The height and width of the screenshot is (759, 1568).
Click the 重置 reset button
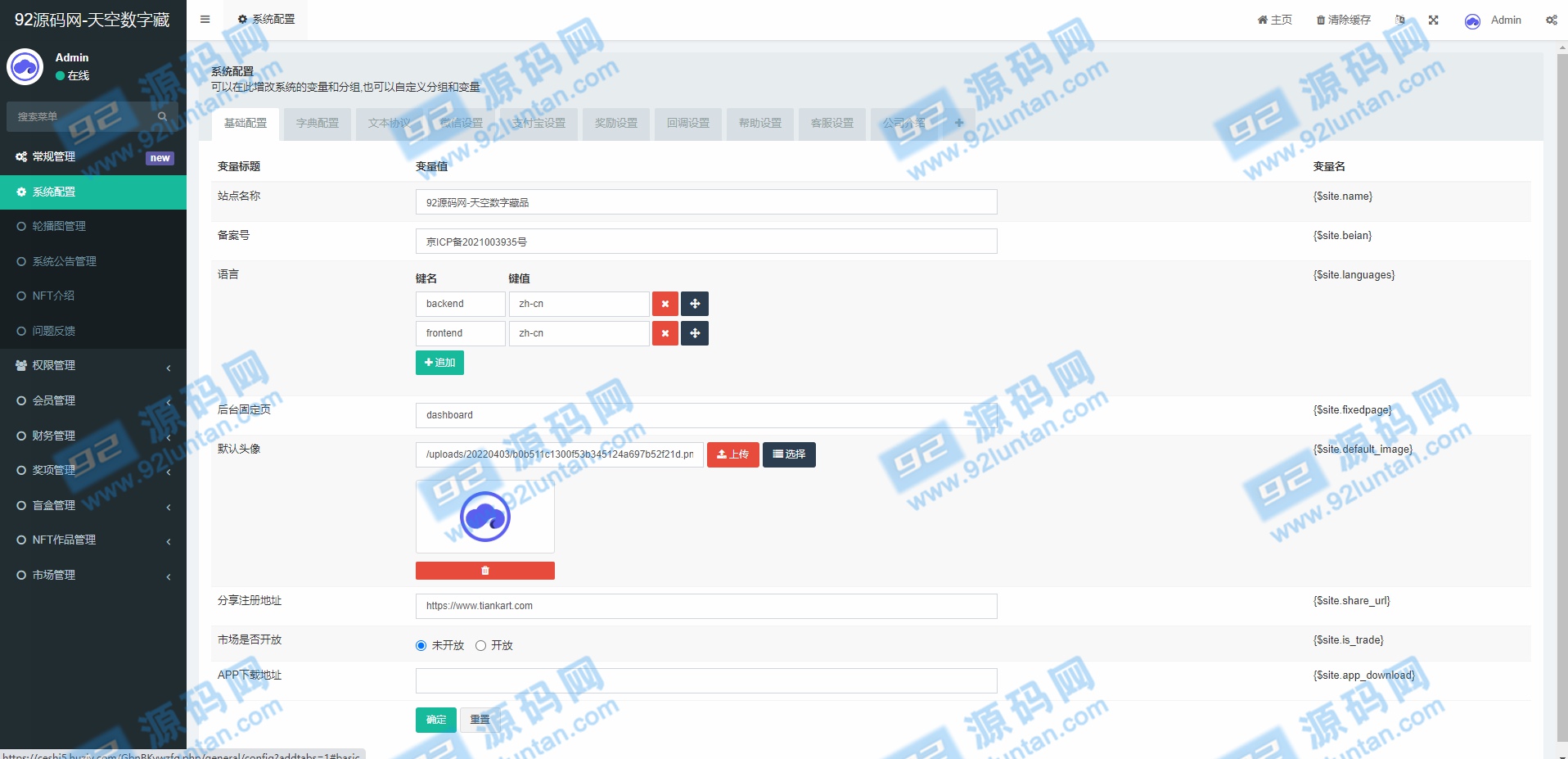click(480, 720)
